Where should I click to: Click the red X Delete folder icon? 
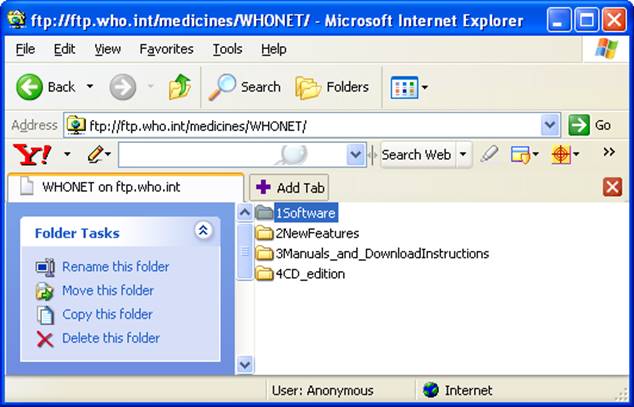coord(45,339)
